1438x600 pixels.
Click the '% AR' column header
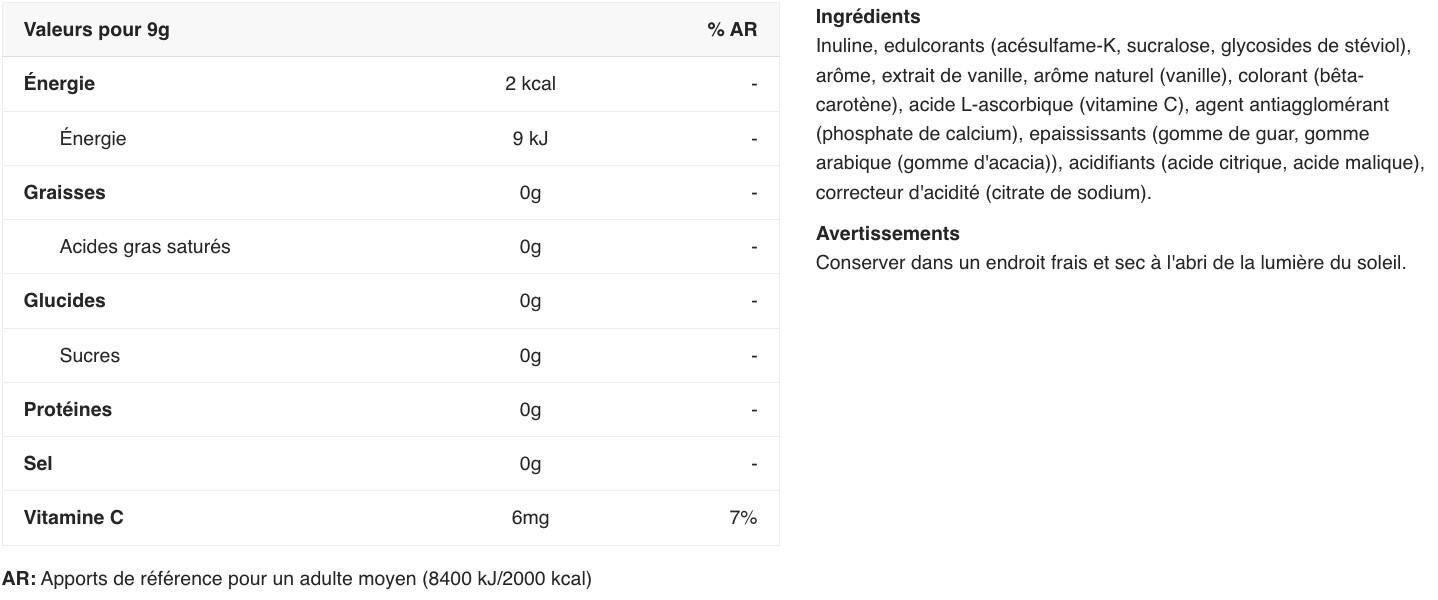pos(732,29)
